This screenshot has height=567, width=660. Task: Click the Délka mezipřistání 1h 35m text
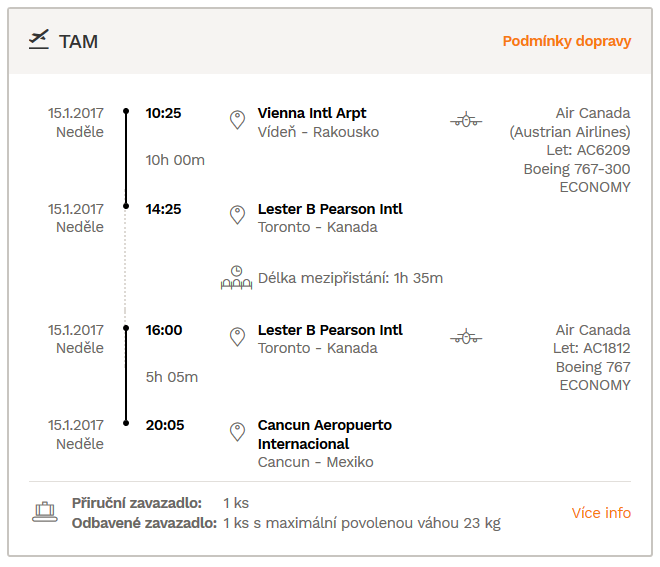pyautogui.click(x=350, y=278)
